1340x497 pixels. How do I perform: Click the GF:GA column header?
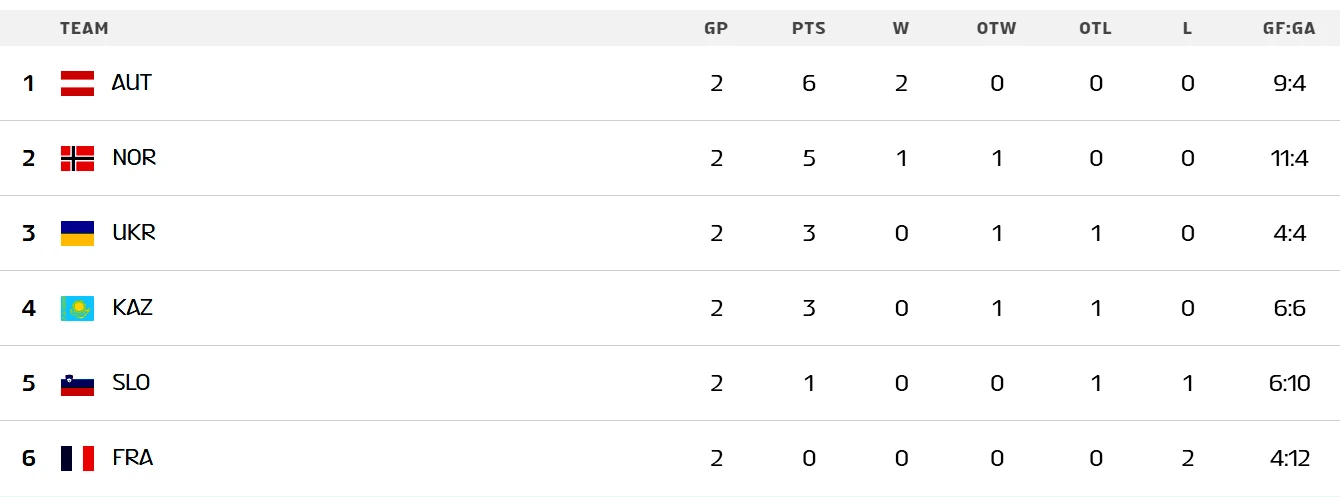(1289, 28)
